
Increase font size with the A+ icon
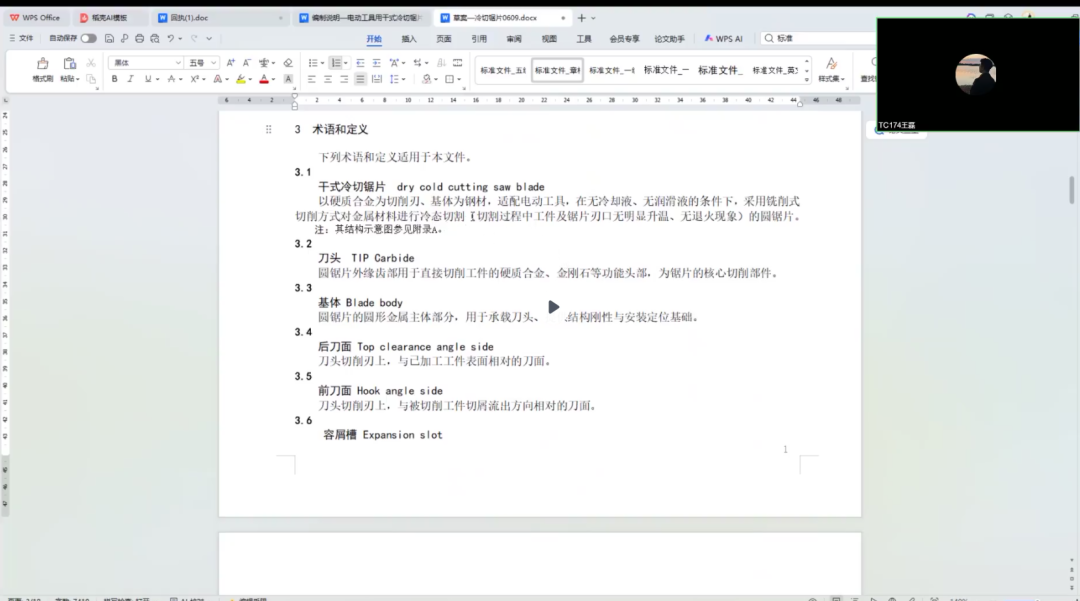[231, 63]
